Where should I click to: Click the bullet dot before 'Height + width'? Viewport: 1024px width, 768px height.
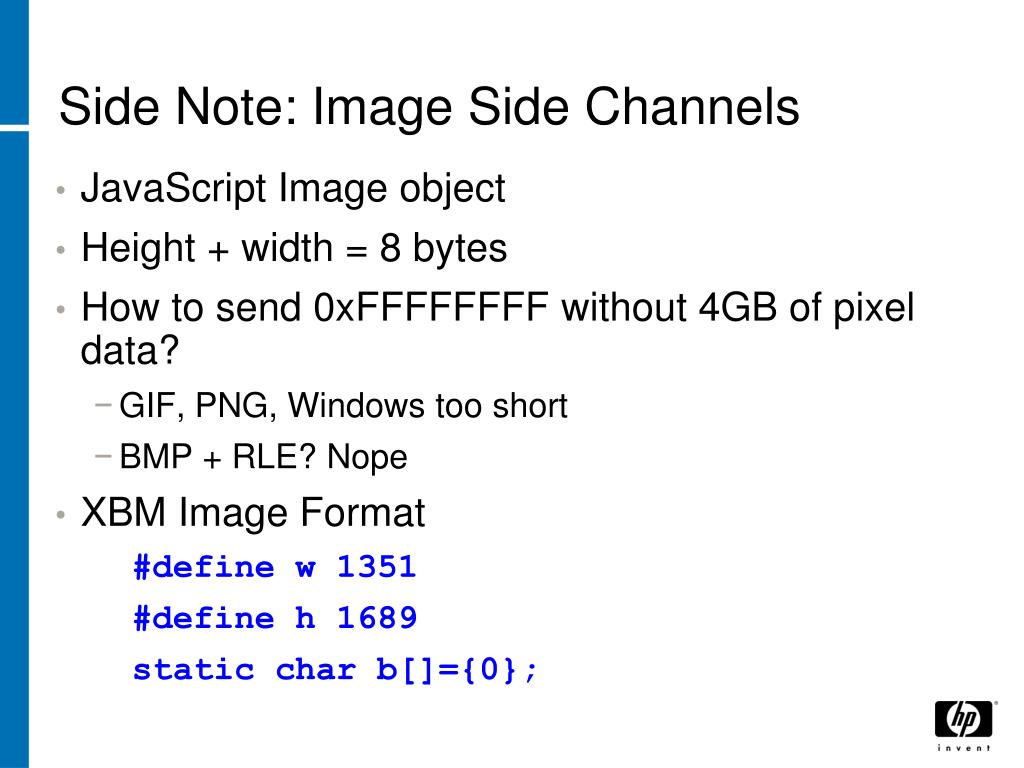pos(61,250)
